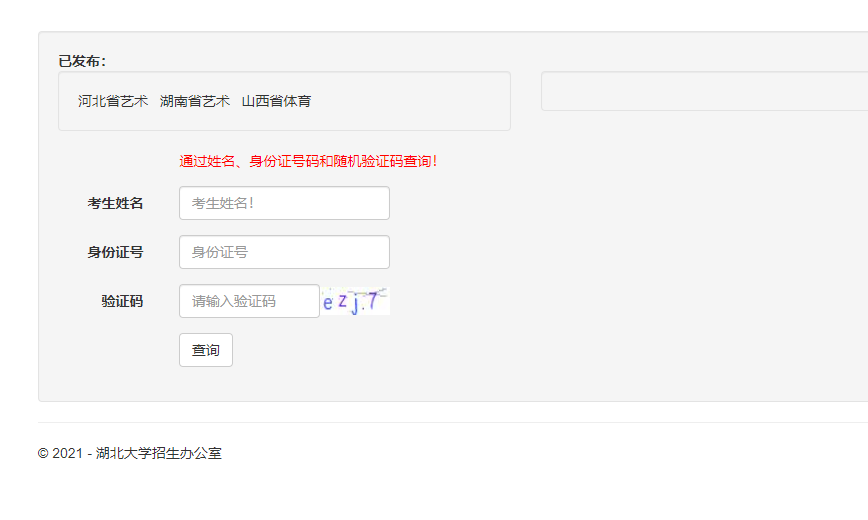Focus the 身份证号 ID number input
The image size is (868, 520).
coord(284,252)
